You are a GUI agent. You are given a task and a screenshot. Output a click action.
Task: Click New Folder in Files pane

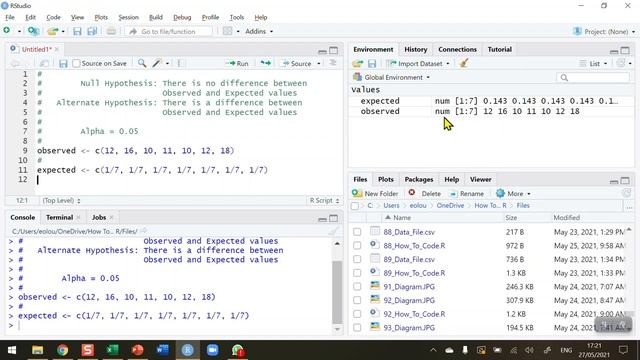click(375, 193)
